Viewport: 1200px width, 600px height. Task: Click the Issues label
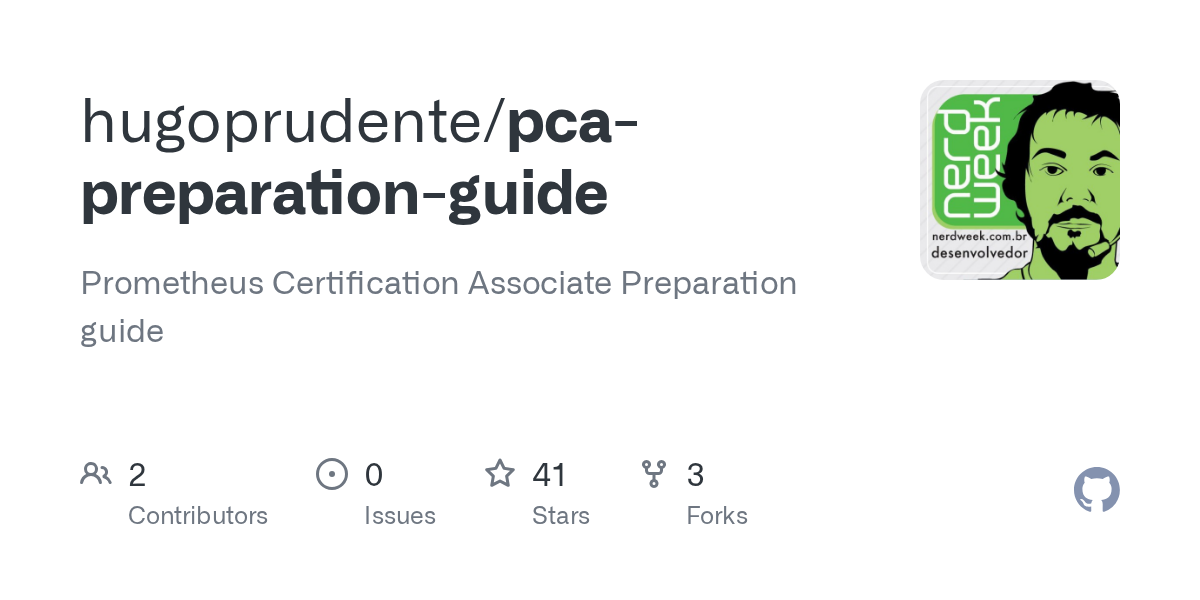tap(400, 516)
